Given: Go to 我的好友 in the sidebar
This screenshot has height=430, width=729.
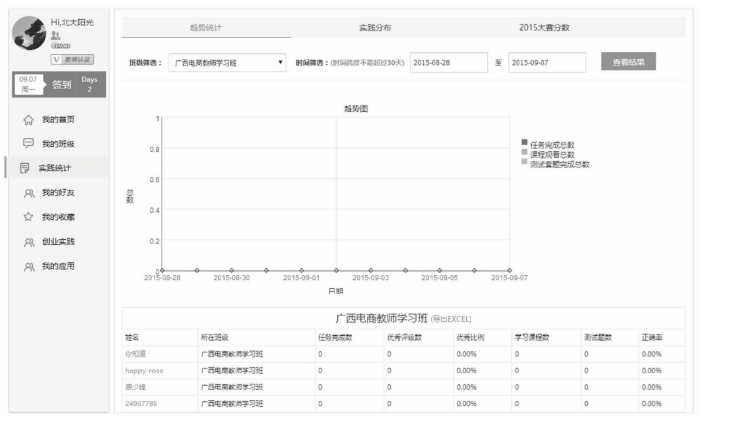Looking at the screenshot, I should [59, 192].
